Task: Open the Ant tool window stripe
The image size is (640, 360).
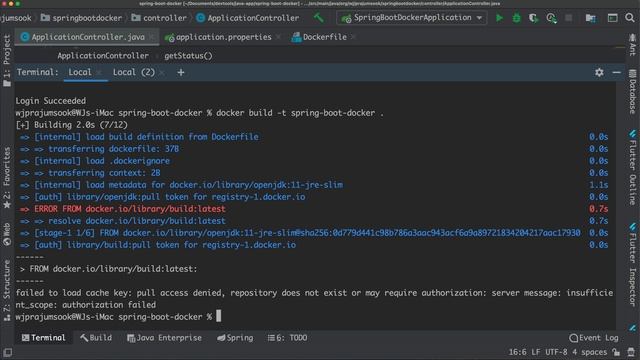Action: coord(632,45)
